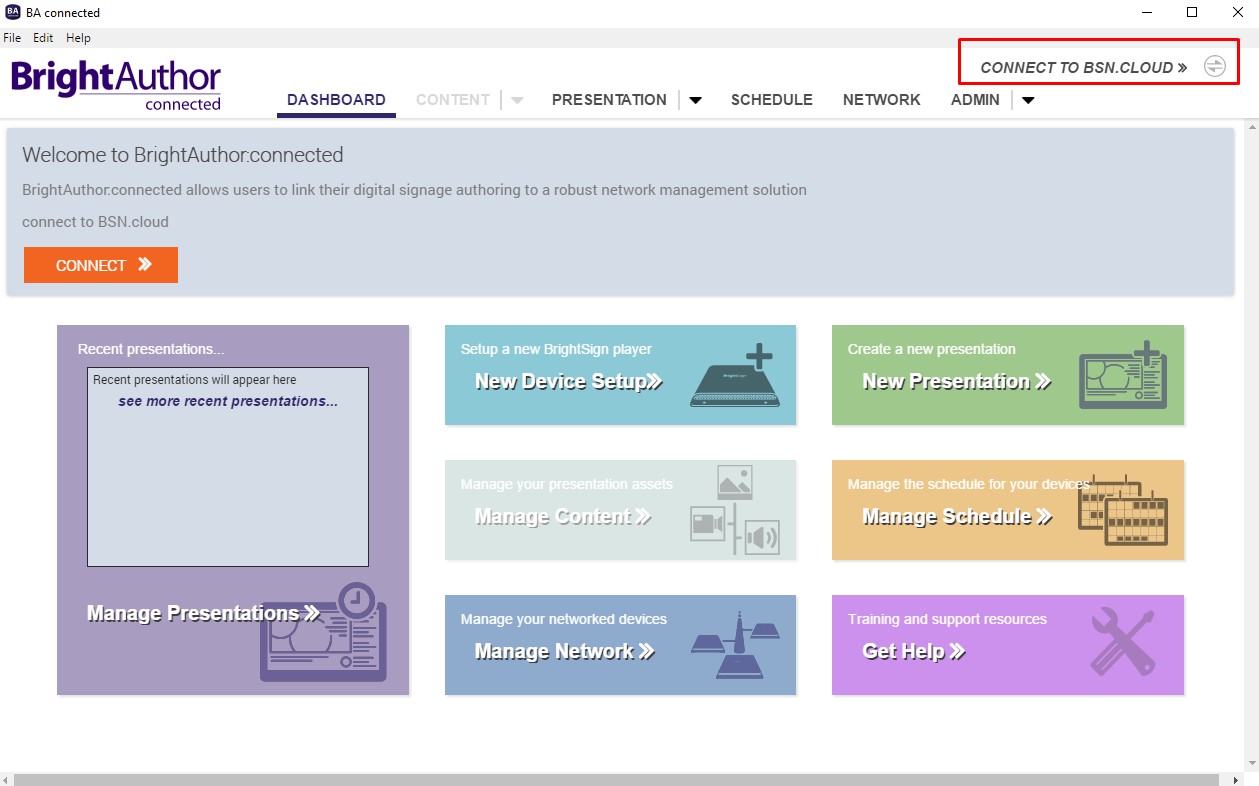Click the presentation clock icon on Manage Presentations
The height and width of the screenshot is (786, 1259).
click(323, 632)
